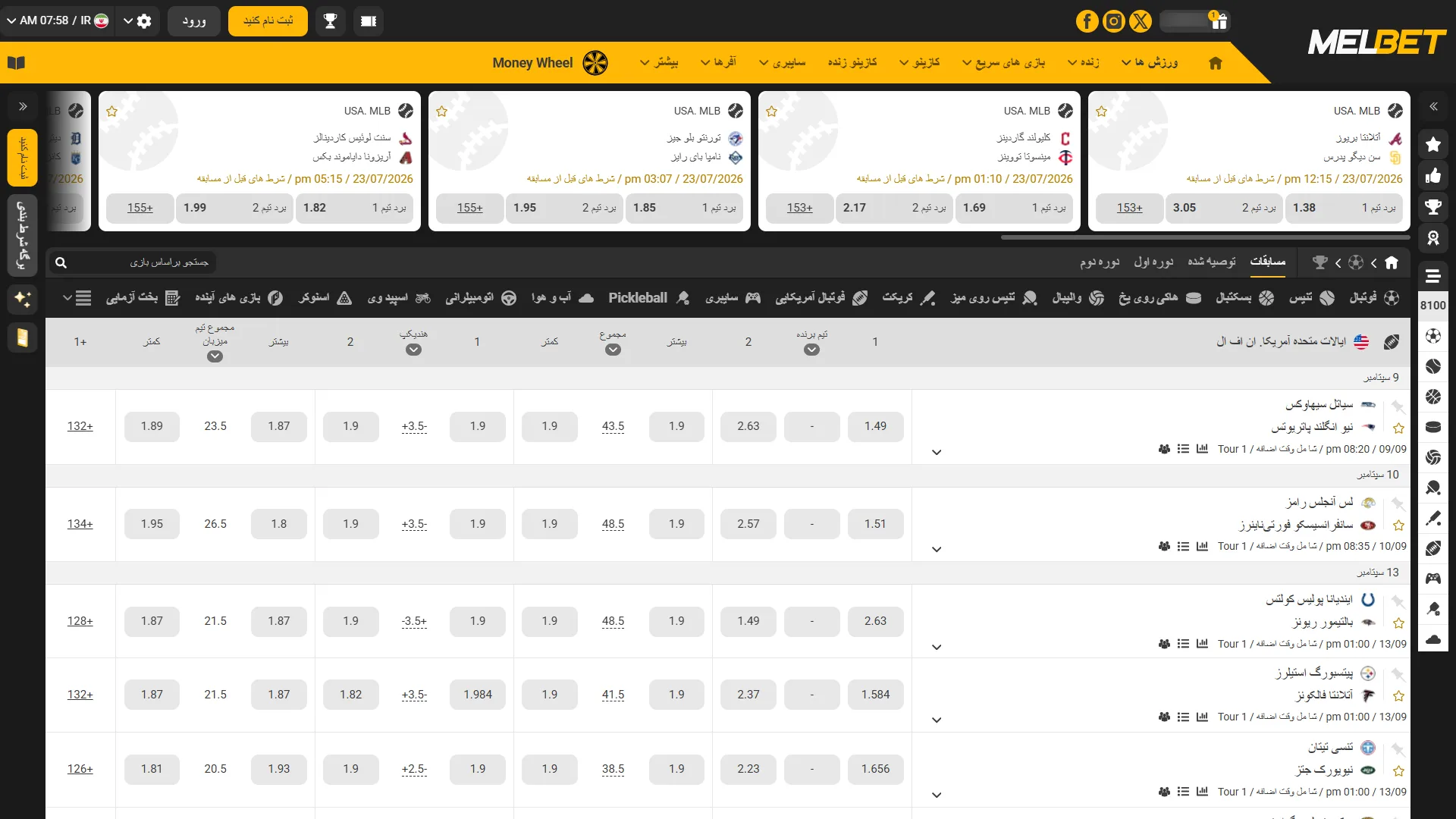Open the sparkle icon in left sidebar
The width and height of the screenshot is (1456, 819).
tap(23, 299)
